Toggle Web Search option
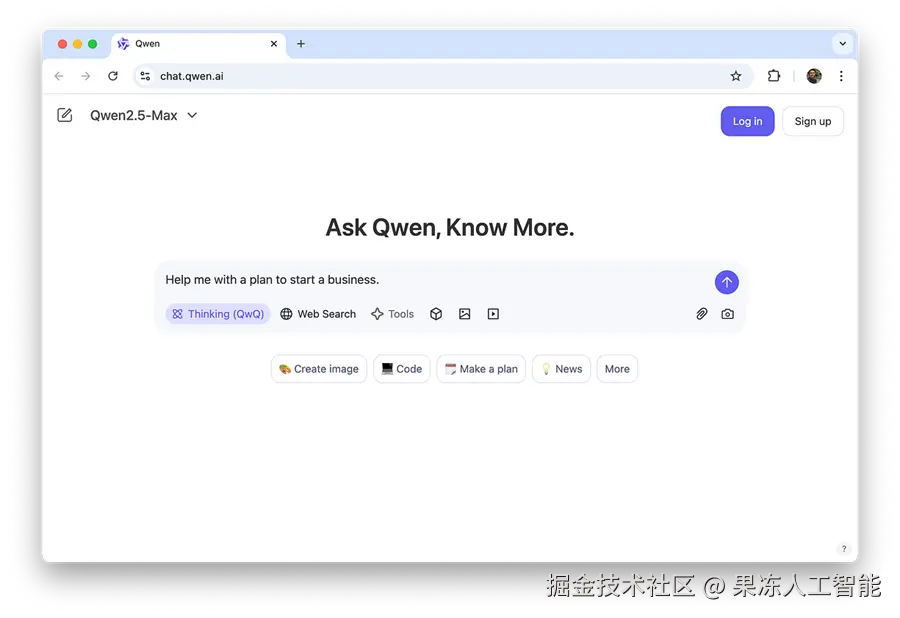 (318, 314)
